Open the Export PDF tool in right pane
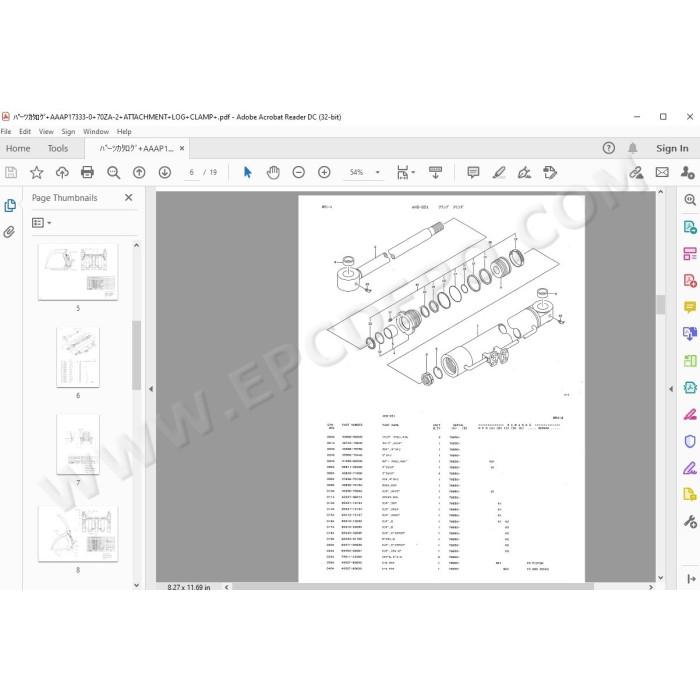 tap(690, 227)
